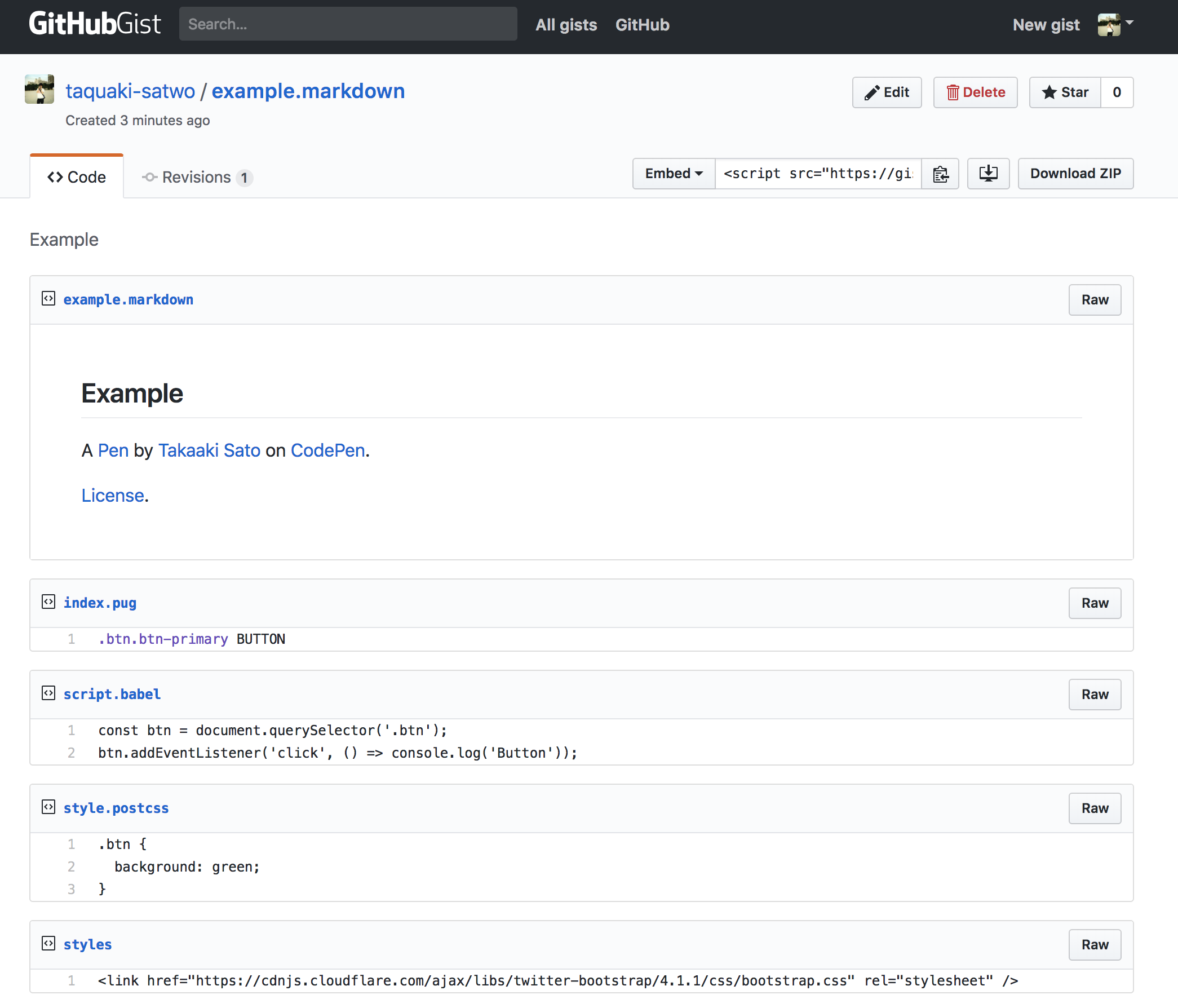Click the bootstrap.css link tag line
The height and width of the screenshot is (1008, 1178).
pos(558,980)
